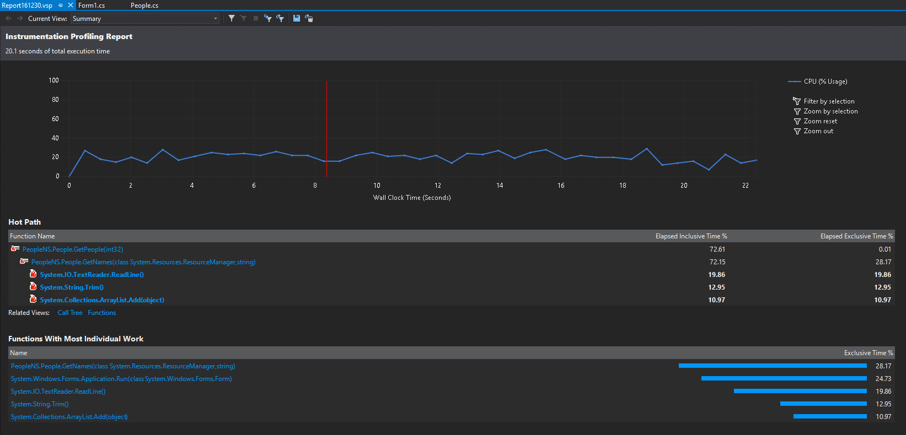
Task: Click the navigate forward arrow
Action: click(x=20, y=18)
